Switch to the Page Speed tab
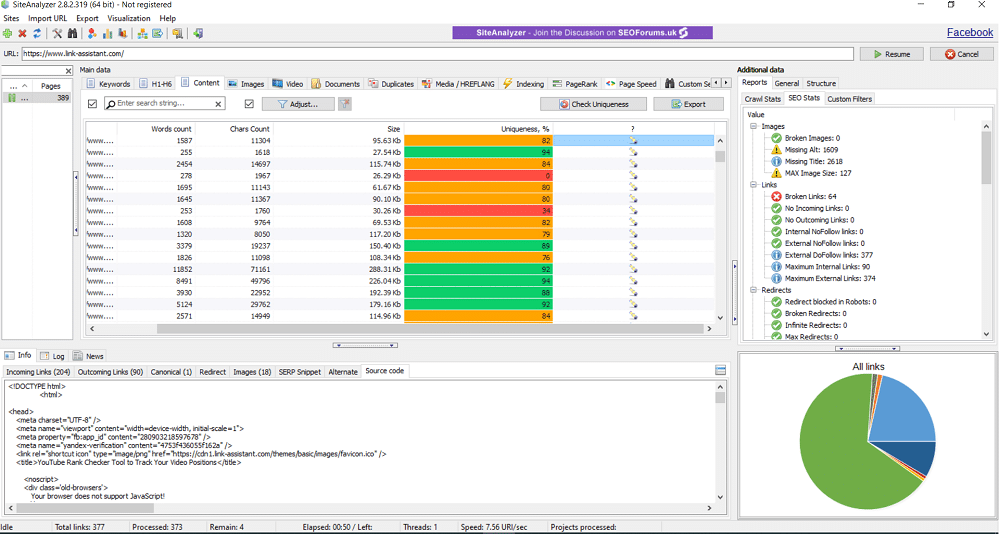1000x534 pixels. coord(631,84)
